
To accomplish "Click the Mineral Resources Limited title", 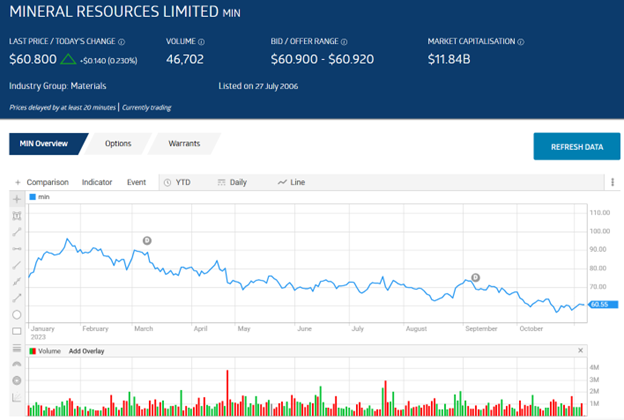I will point(114,12).
